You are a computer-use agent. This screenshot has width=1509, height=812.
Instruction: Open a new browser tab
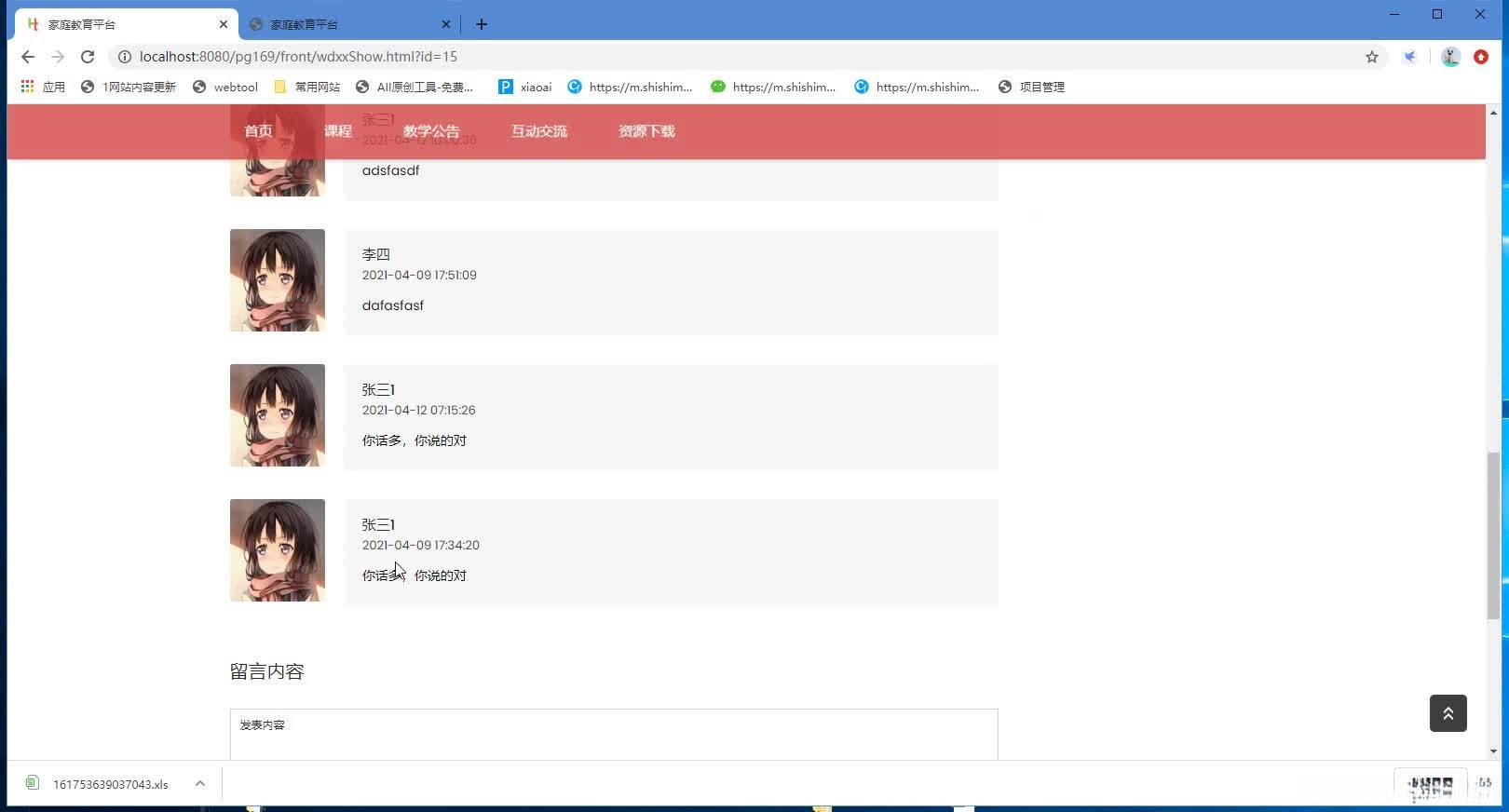coord(482,24)
